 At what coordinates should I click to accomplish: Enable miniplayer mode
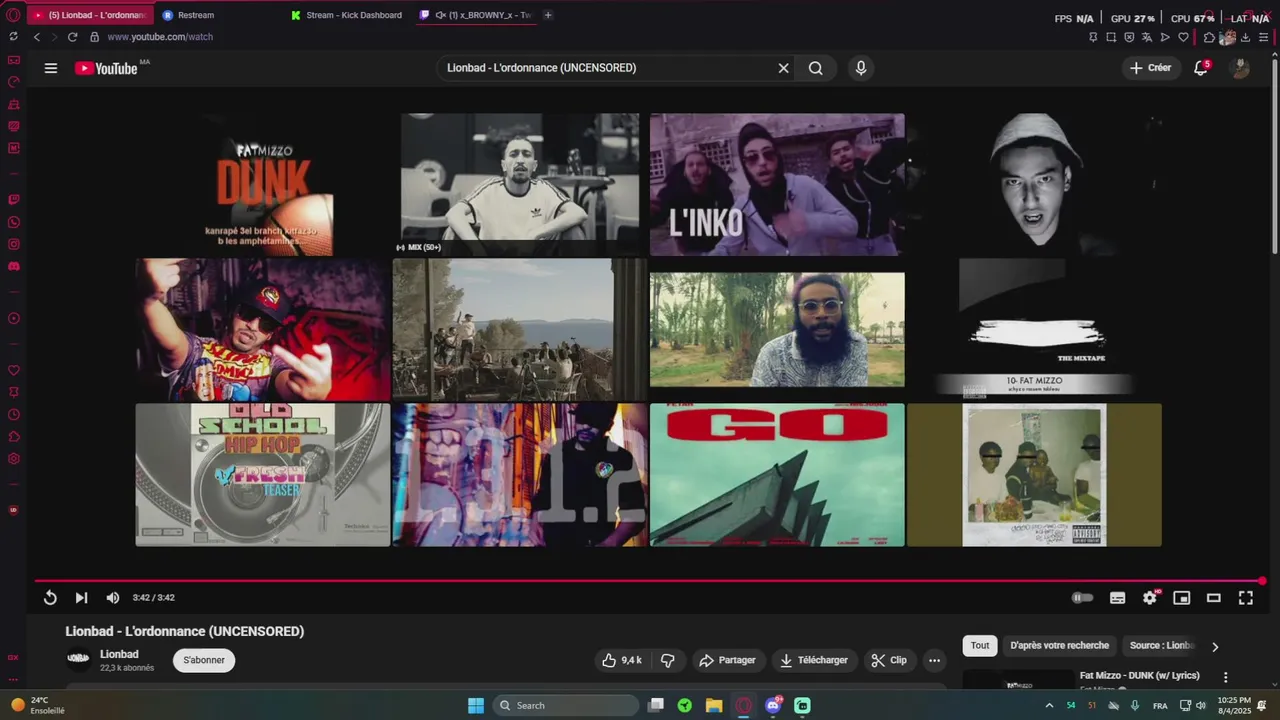(1182, 598)
